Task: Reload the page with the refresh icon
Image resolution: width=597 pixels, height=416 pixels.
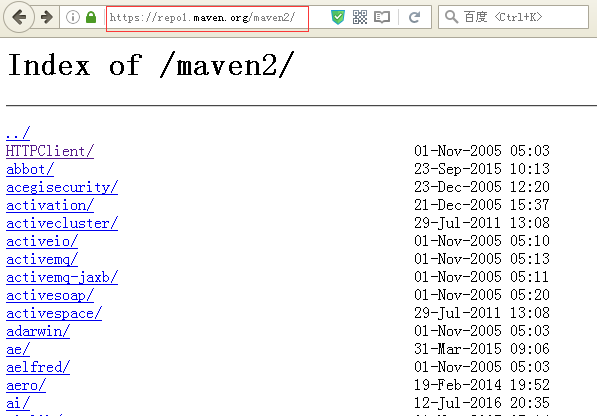Action: (415, 17)
